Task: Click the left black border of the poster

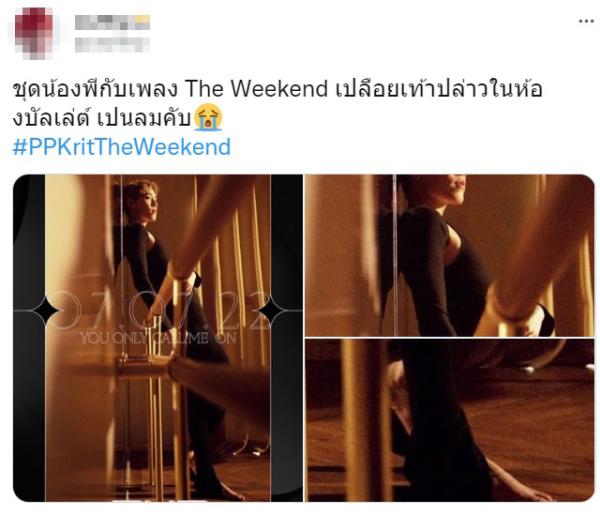Action: (x=29, y=338)
